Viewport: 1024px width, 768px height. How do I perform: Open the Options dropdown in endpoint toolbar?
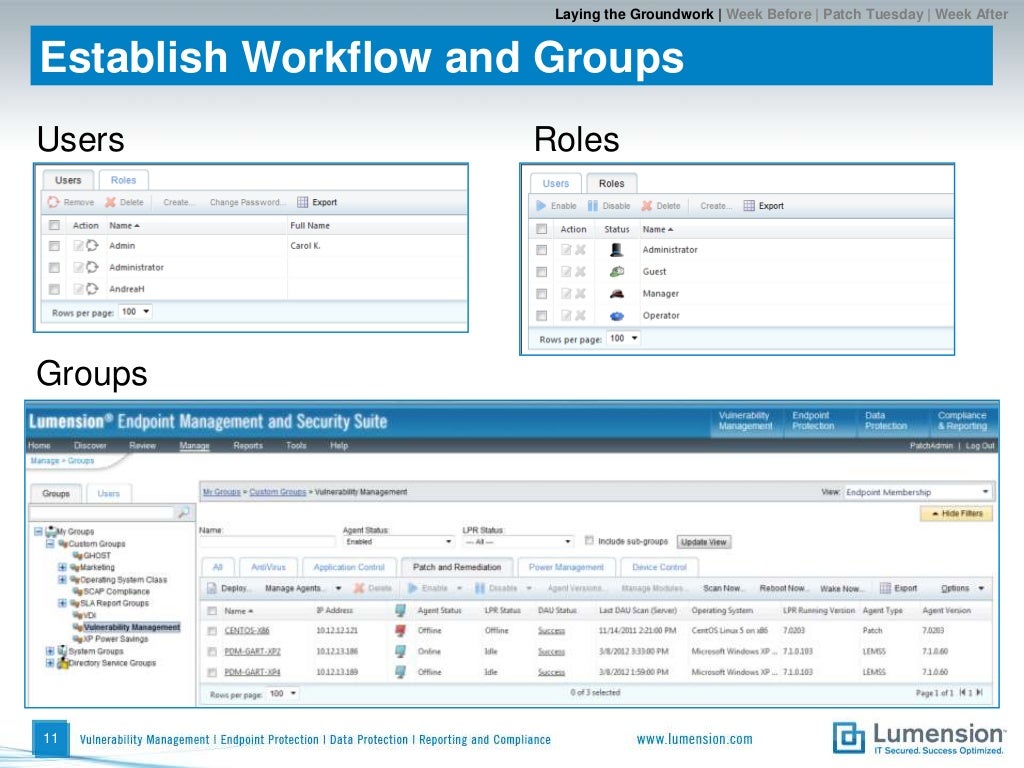962,588
